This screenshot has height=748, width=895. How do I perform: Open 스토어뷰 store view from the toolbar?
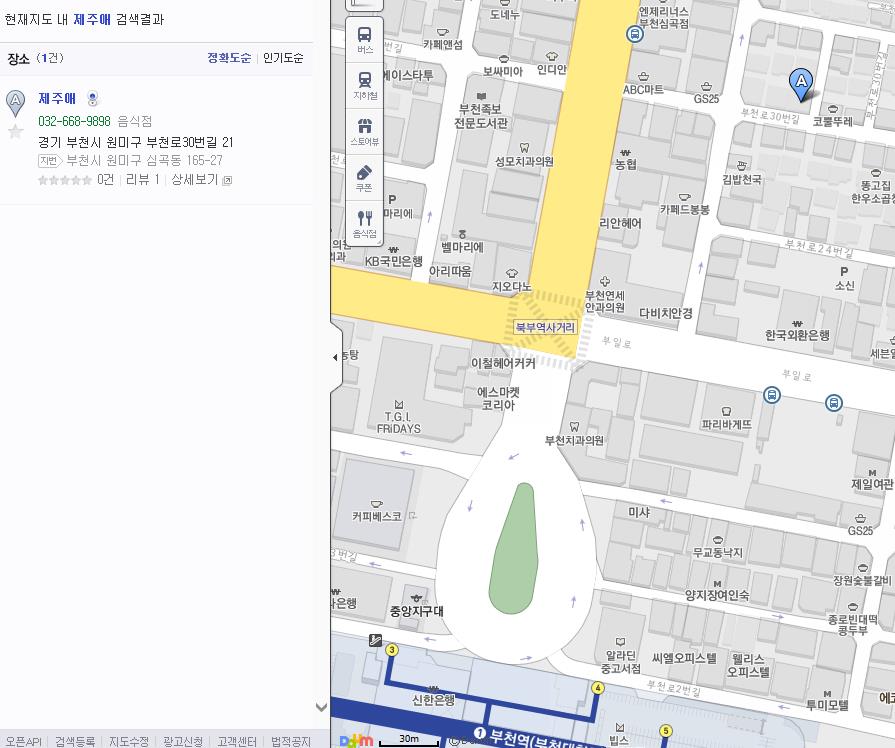click(364, 131)
